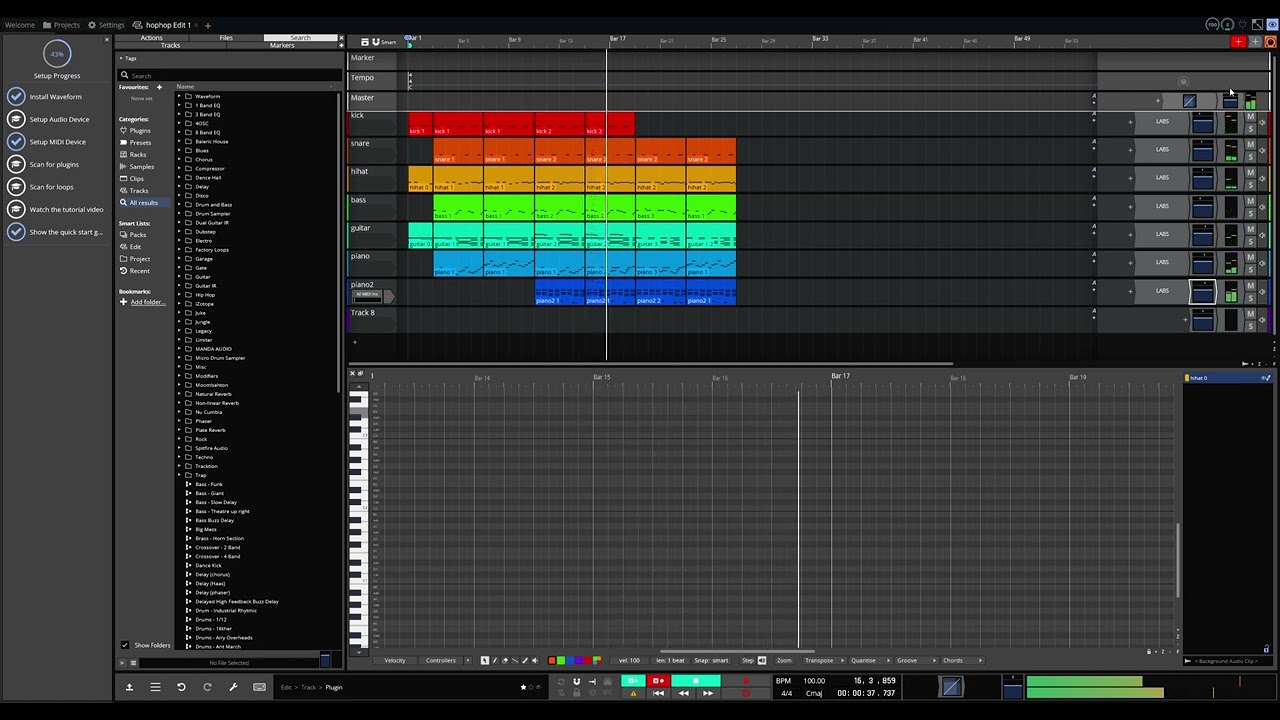Switch to the Projects tab

tap(62, 25)
